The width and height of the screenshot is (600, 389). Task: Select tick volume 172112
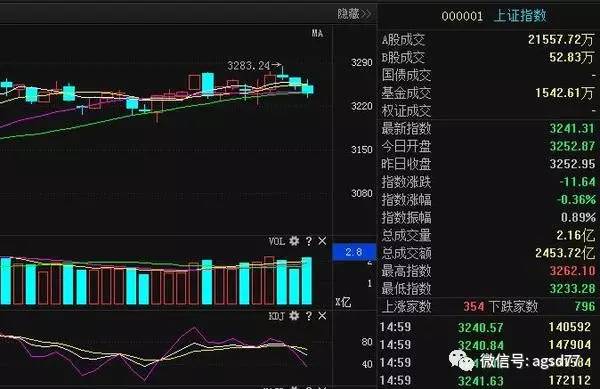570,380
